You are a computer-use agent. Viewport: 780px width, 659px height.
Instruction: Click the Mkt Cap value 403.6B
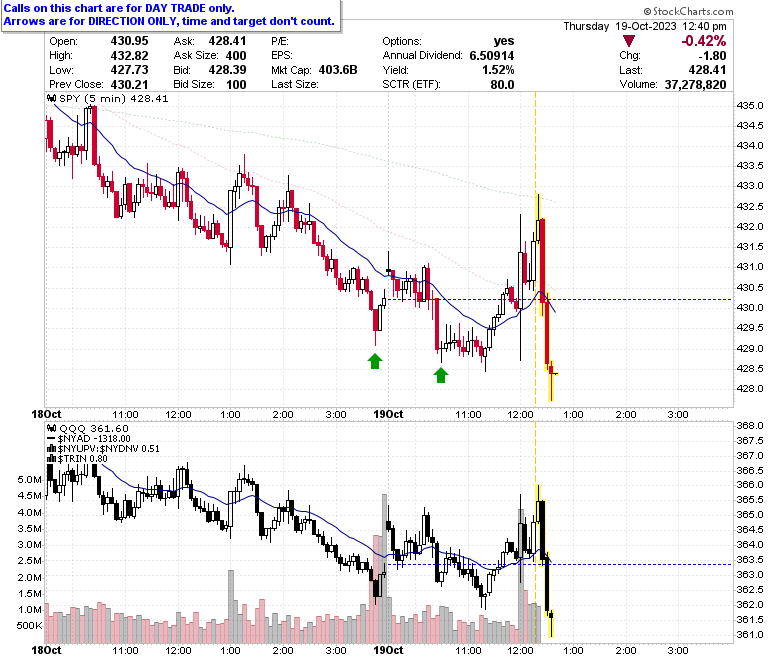point(338,70)
